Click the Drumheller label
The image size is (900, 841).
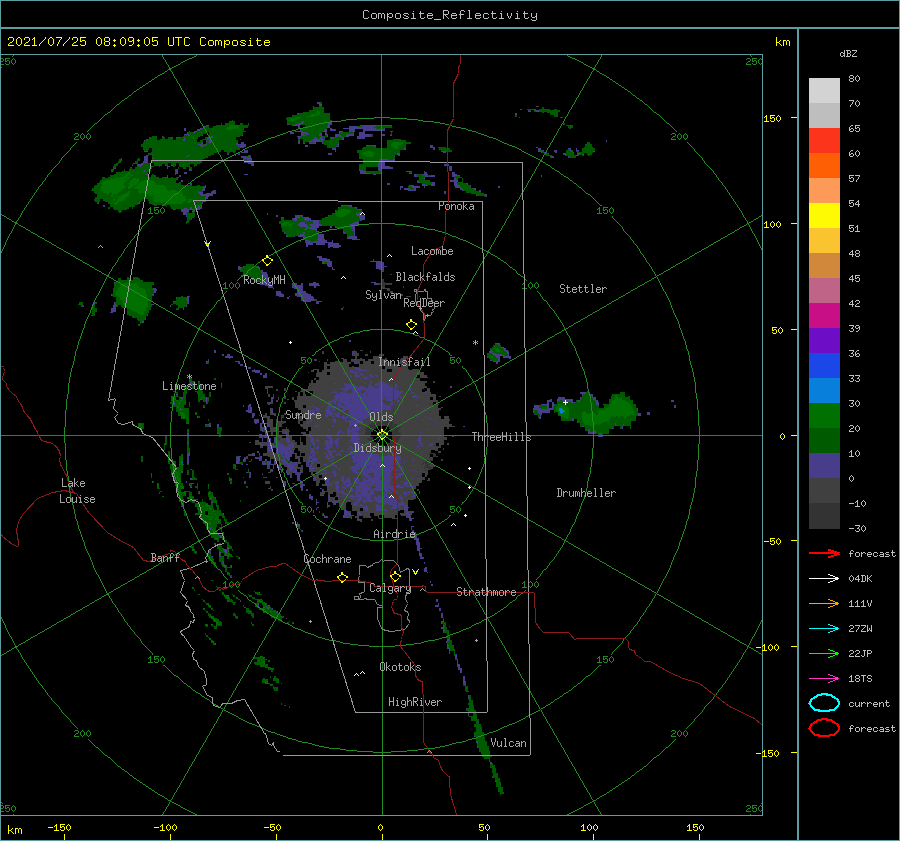click(586, 493)
